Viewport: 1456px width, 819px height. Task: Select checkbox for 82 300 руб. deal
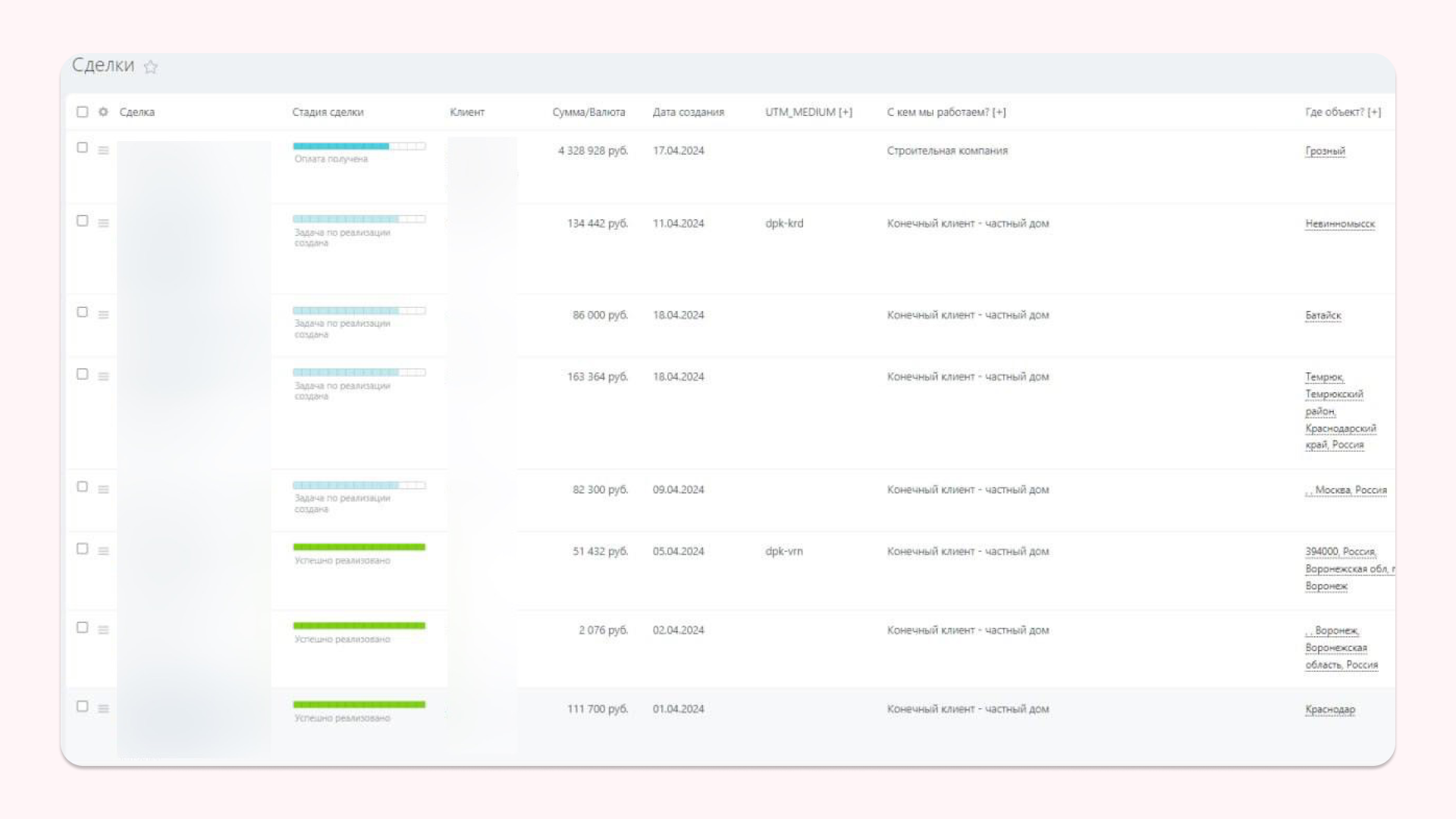tap(82, 487)
